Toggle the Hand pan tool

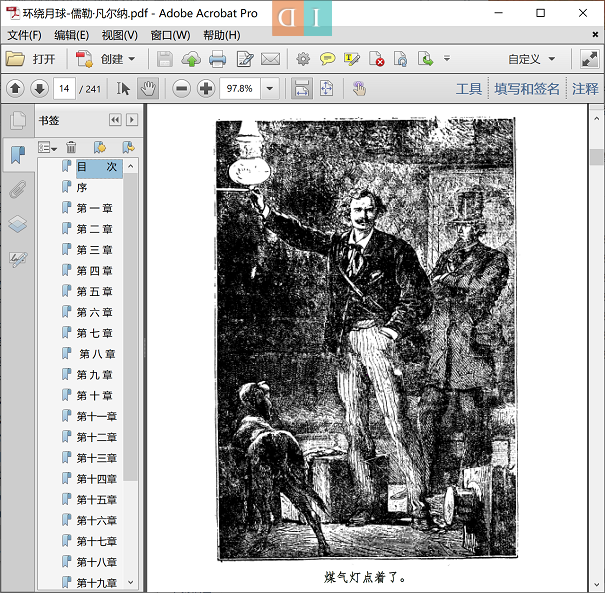coord(148,89)
